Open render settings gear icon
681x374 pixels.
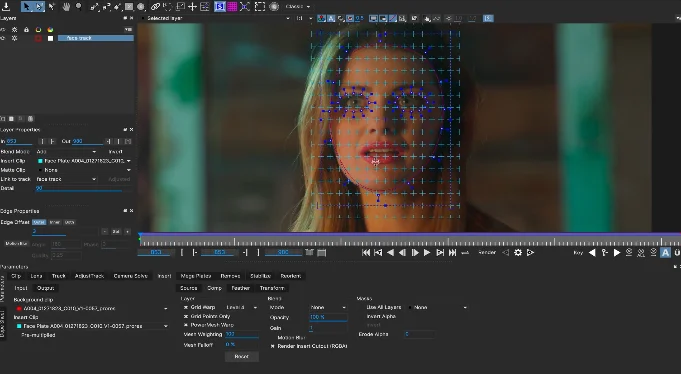(518, 252)
